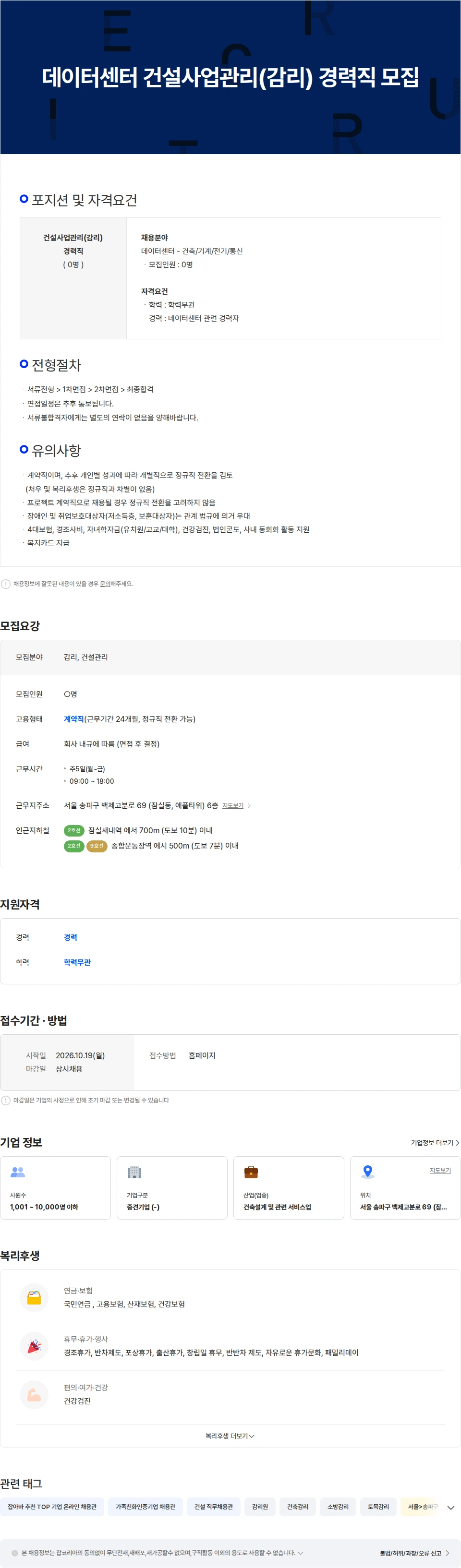Click the start date 2026.10.19(월)
Viewport: 461px width, 1568px height.
tap(80, 1055)
